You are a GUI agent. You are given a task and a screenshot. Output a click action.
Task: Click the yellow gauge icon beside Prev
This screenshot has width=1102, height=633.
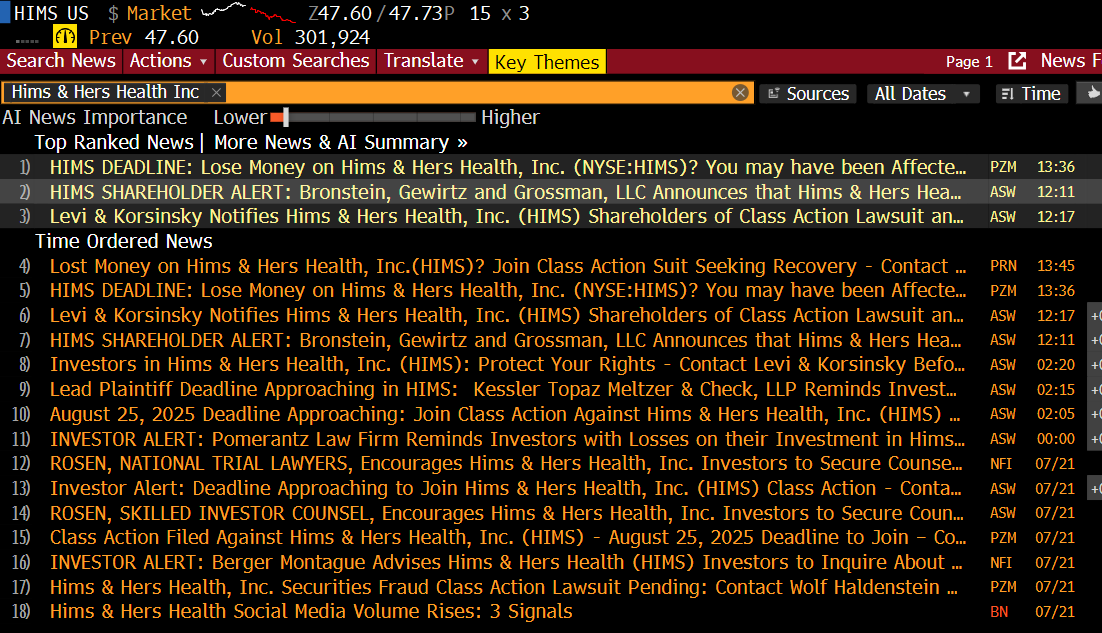click(x=65, y=37)
